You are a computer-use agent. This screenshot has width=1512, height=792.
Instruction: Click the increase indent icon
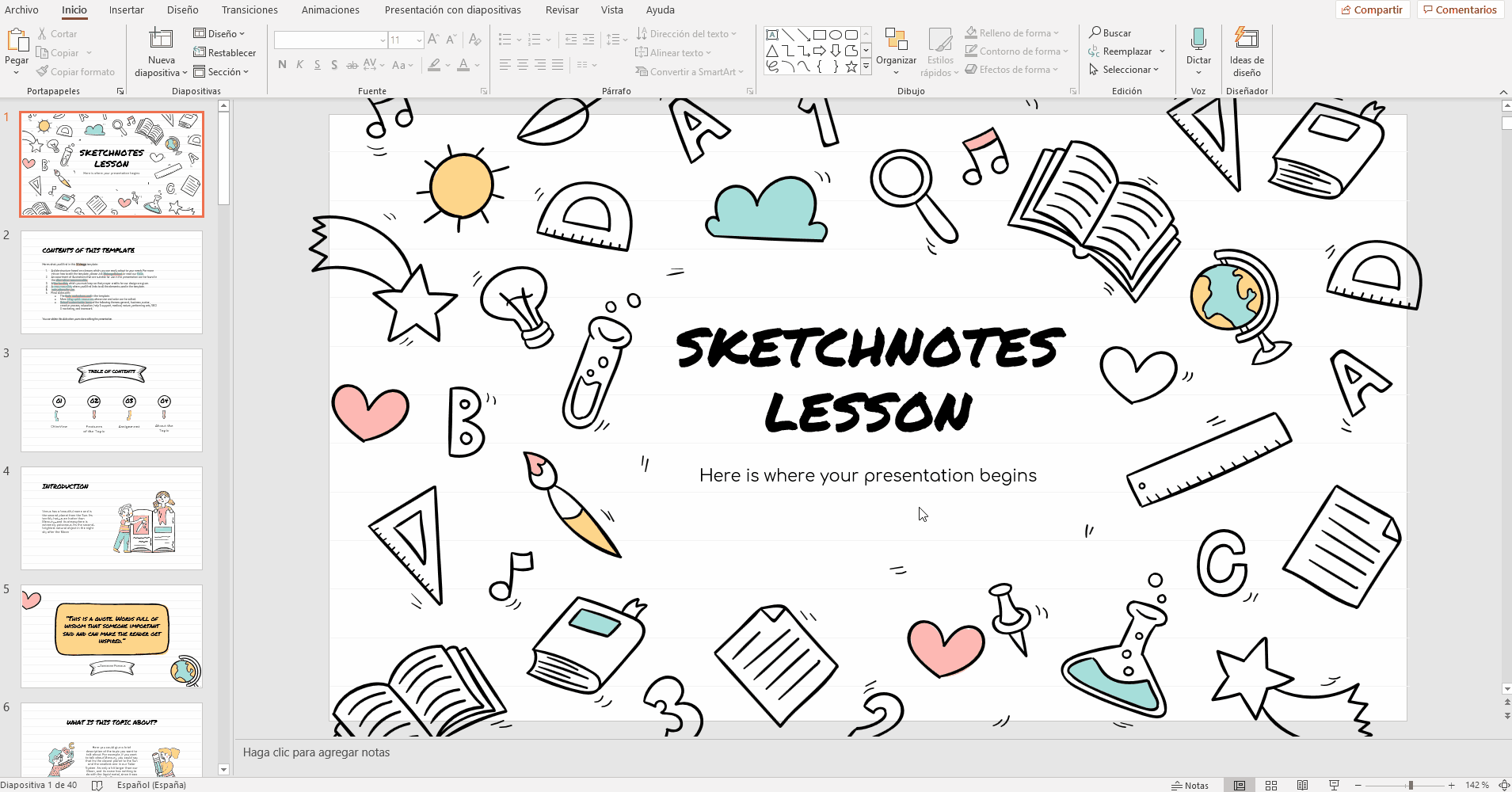[x=588, y=40]
